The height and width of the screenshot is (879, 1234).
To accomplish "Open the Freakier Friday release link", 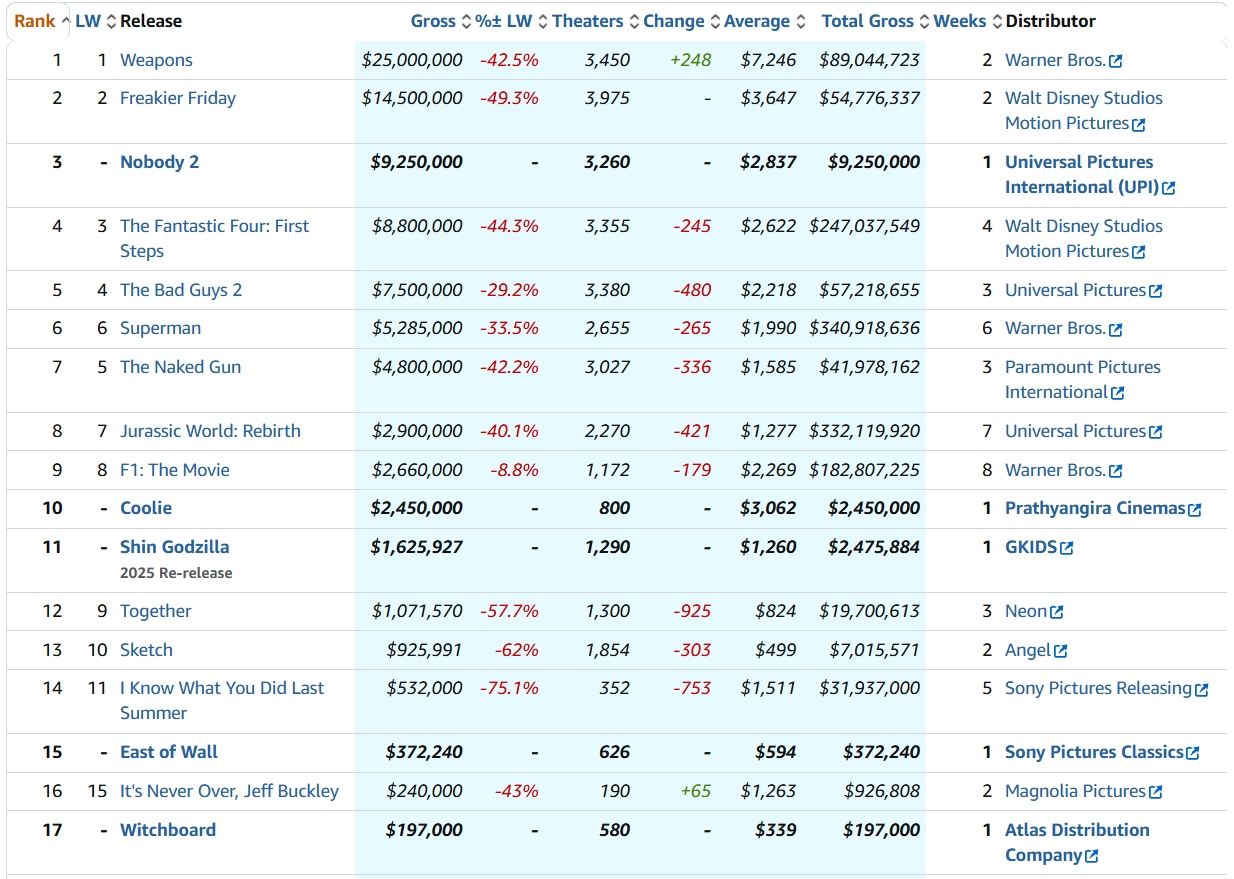I will 178,98.
